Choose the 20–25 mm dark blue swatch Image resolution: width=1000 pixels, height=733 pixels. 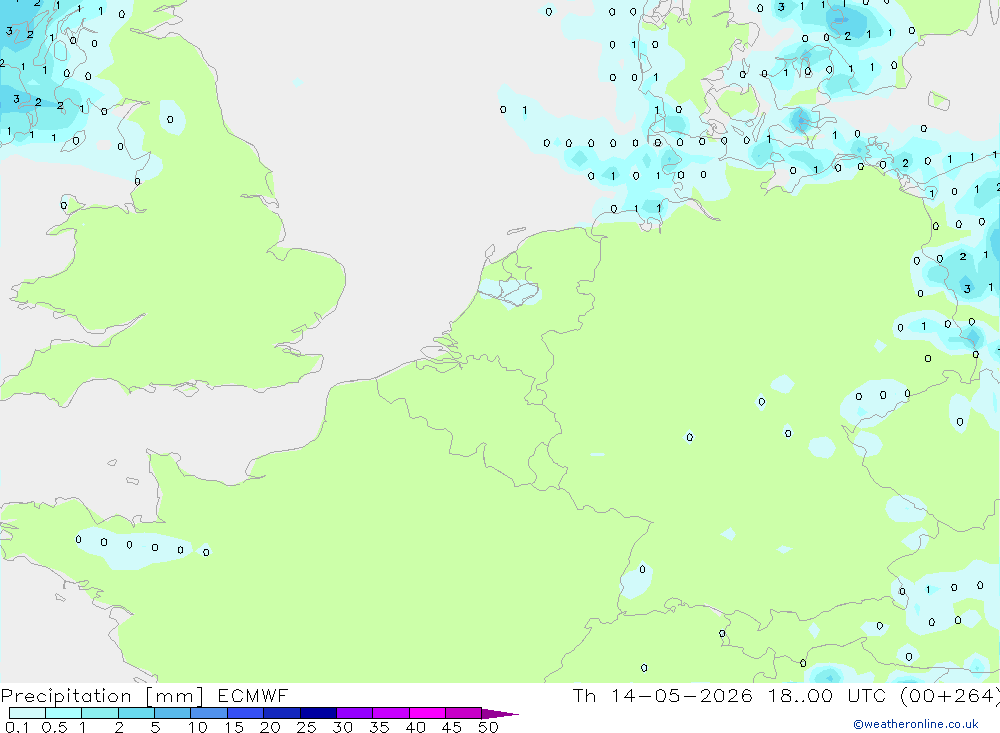pyautogui.click(x=282, y=713)
